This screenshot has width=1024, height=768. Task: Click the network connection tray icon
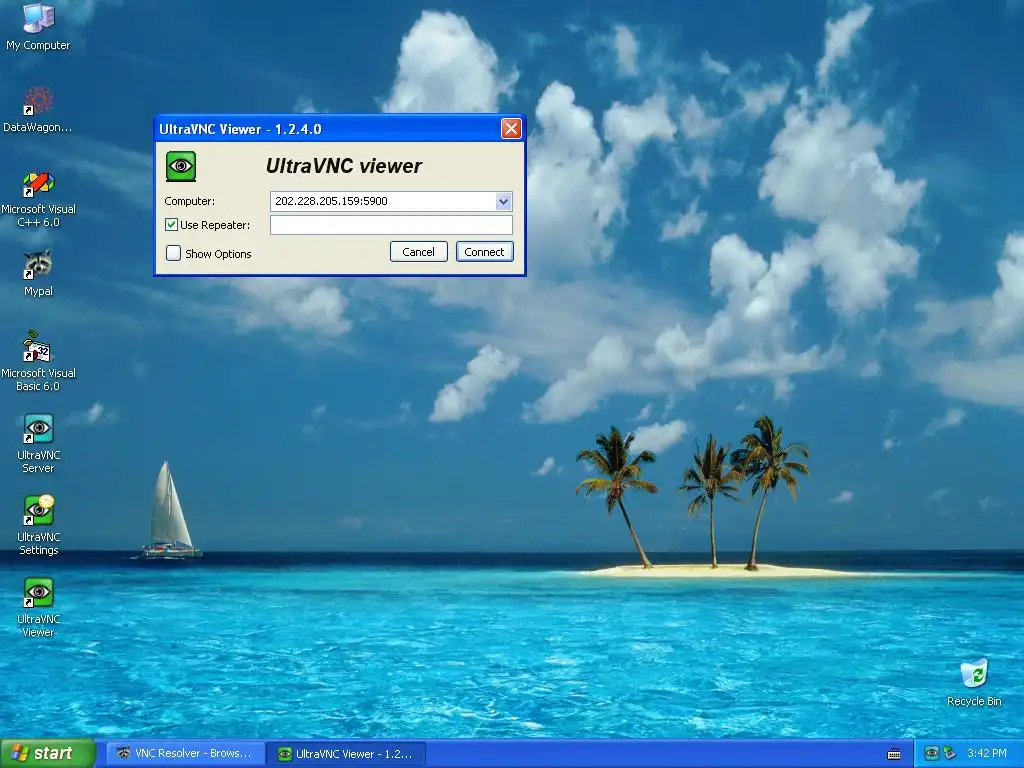[x=950, y=753]
